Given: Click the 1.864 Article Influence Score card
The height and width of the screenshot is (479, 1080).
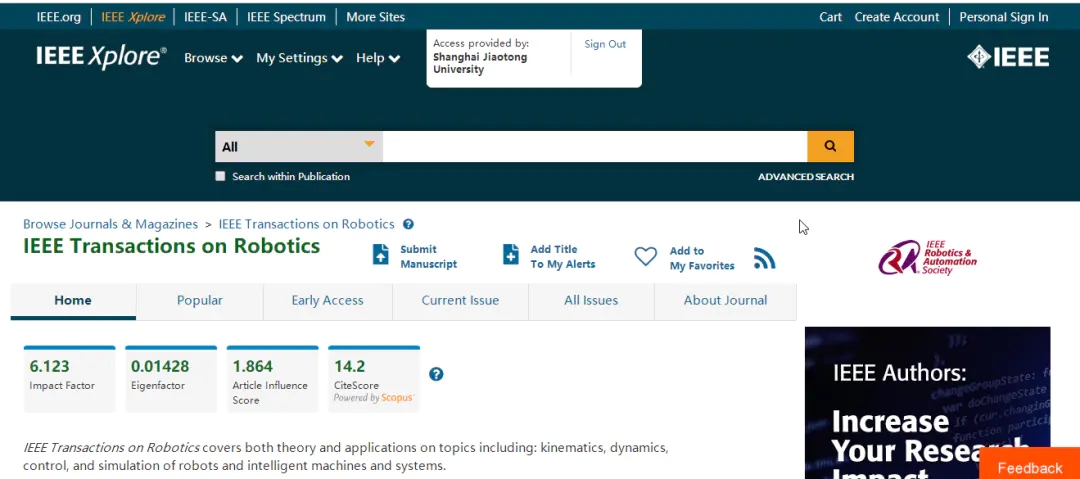Looking at the screenshot, I should point(273,379).
